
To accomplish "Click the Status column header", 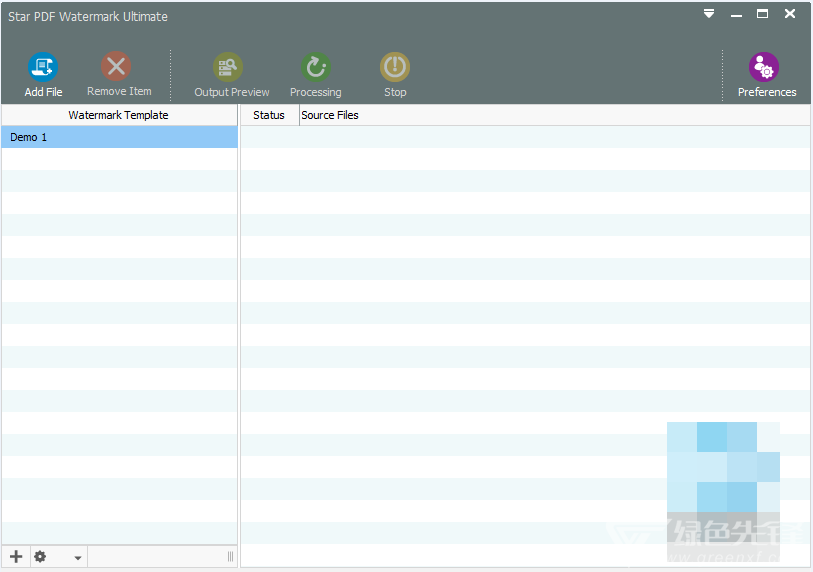I will coord(269,115).
